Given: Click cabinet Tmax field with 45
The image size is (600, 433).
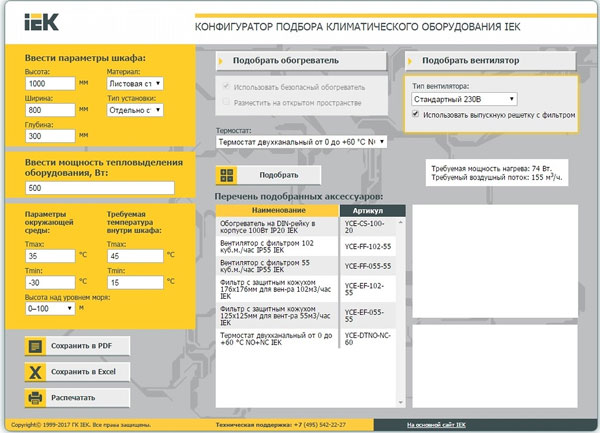Looking at the screenshot, I should tap(135, 256).
